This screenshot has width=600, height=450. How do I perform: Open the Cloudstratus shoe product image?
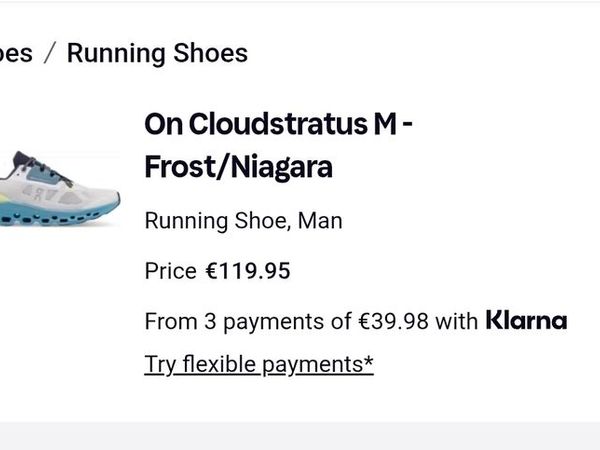pos(60,188)
